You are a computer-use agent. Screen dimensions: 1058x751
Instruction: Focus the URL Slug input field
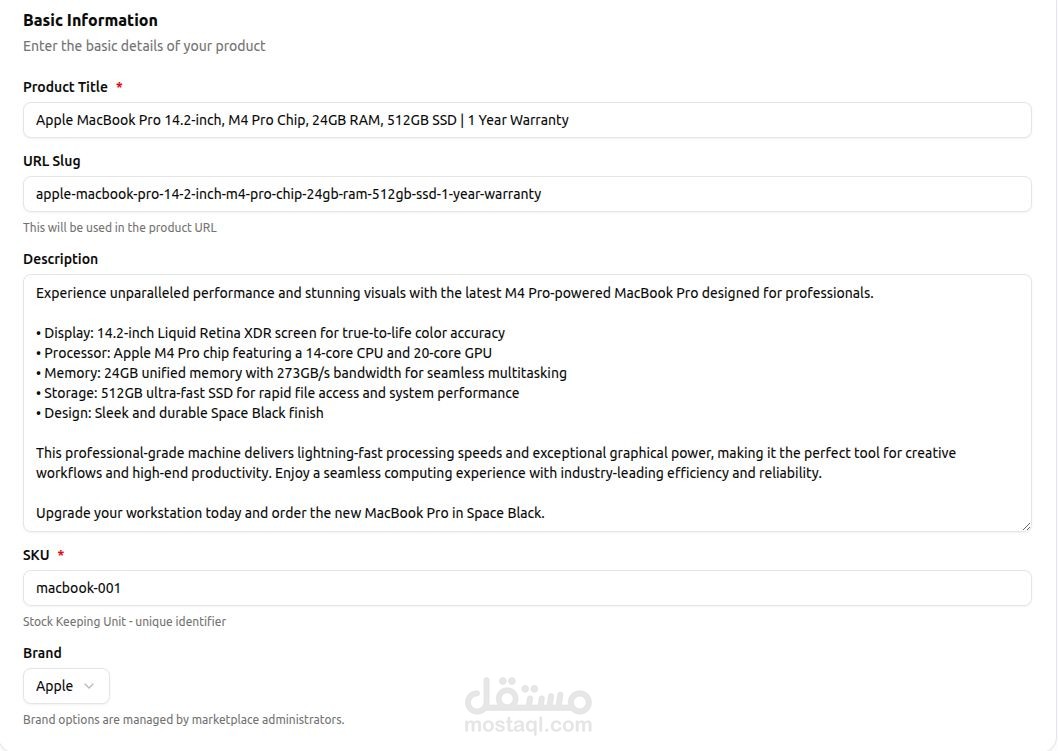(x=527, y=194)
